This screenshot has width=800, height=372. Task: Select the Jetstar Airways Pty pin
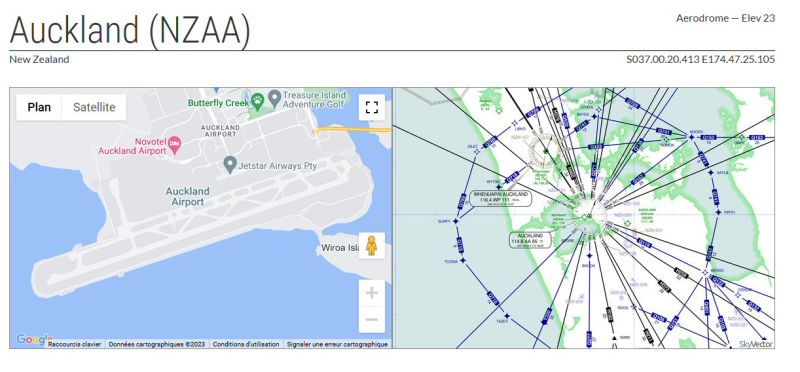230,165
